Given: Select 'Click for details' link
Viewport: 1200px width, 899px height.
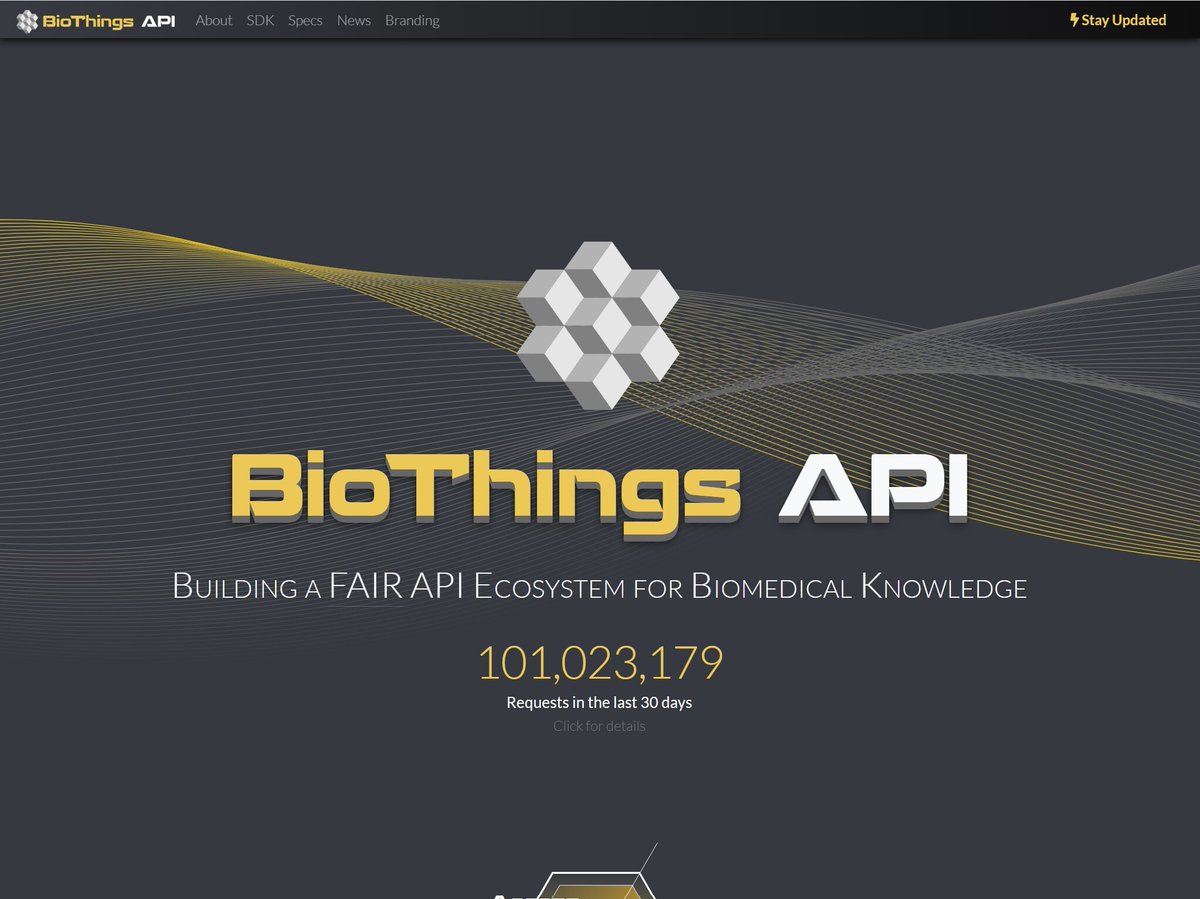Looking at the screenshot, I should pyautogui.click(x=599, y=726).
